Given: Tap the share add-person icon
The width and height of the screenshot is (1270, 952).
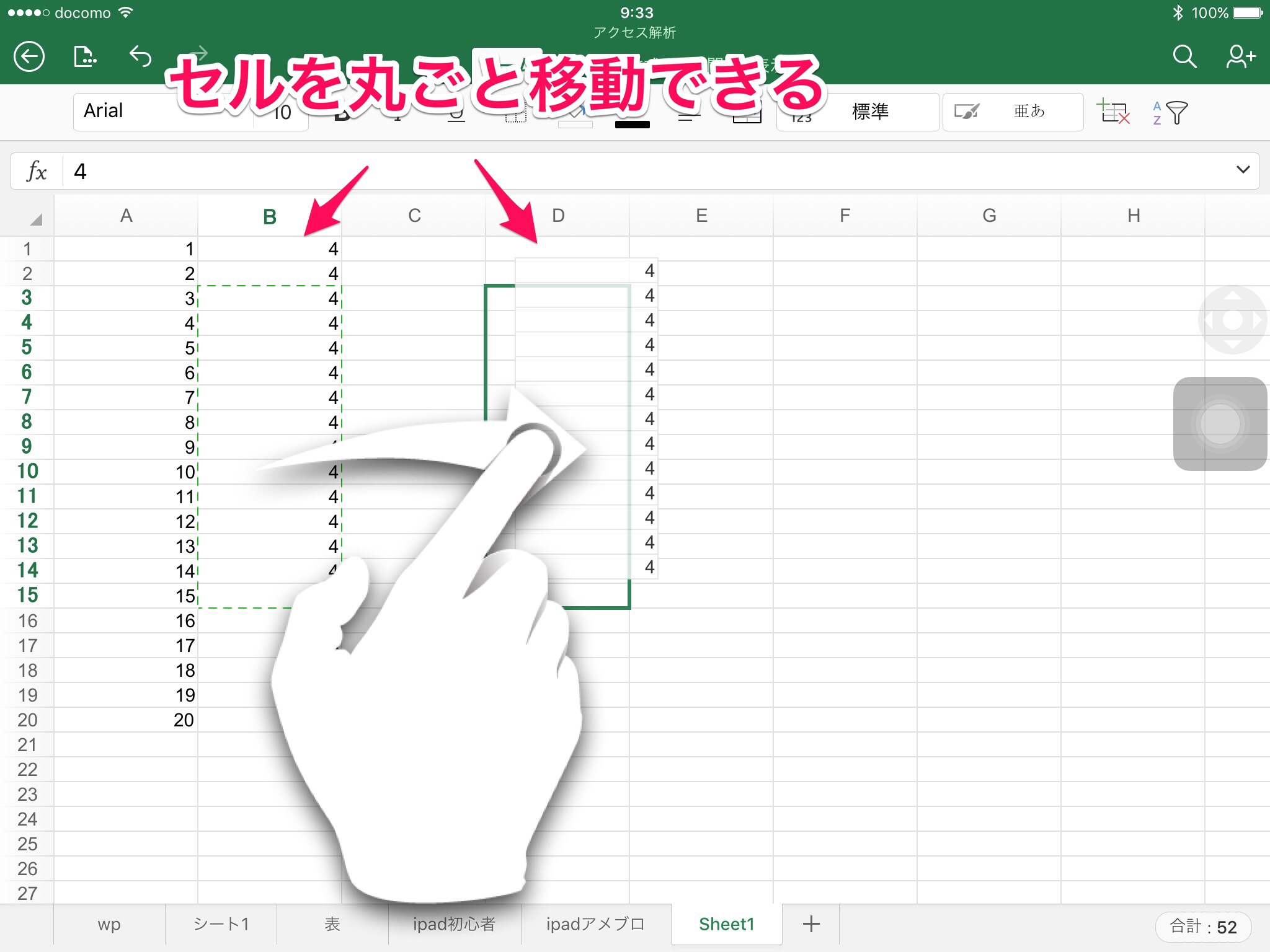Looking at the screenshot, I should coord(1240,57).
